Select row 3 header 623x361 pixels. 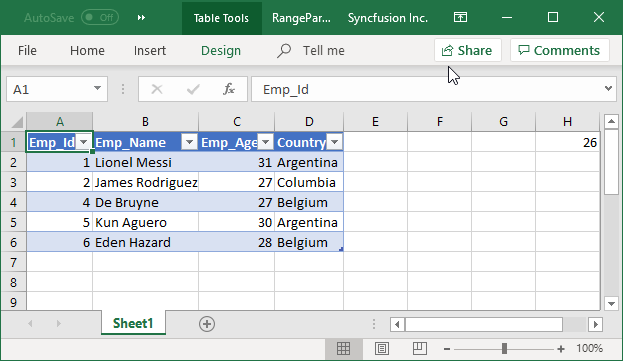pyautogui.click(x=14, y=182)
